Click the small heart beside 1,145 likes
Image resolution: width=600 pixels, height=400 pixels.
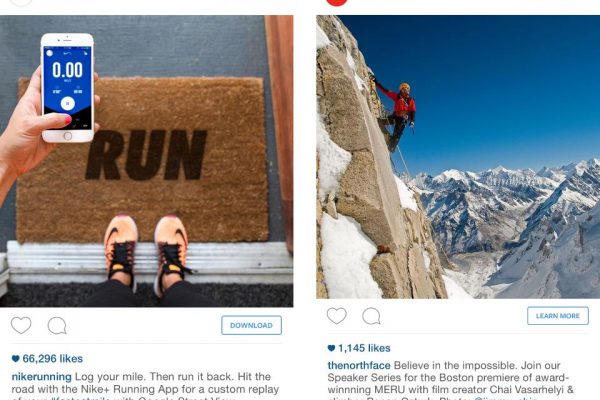point(331,348)
